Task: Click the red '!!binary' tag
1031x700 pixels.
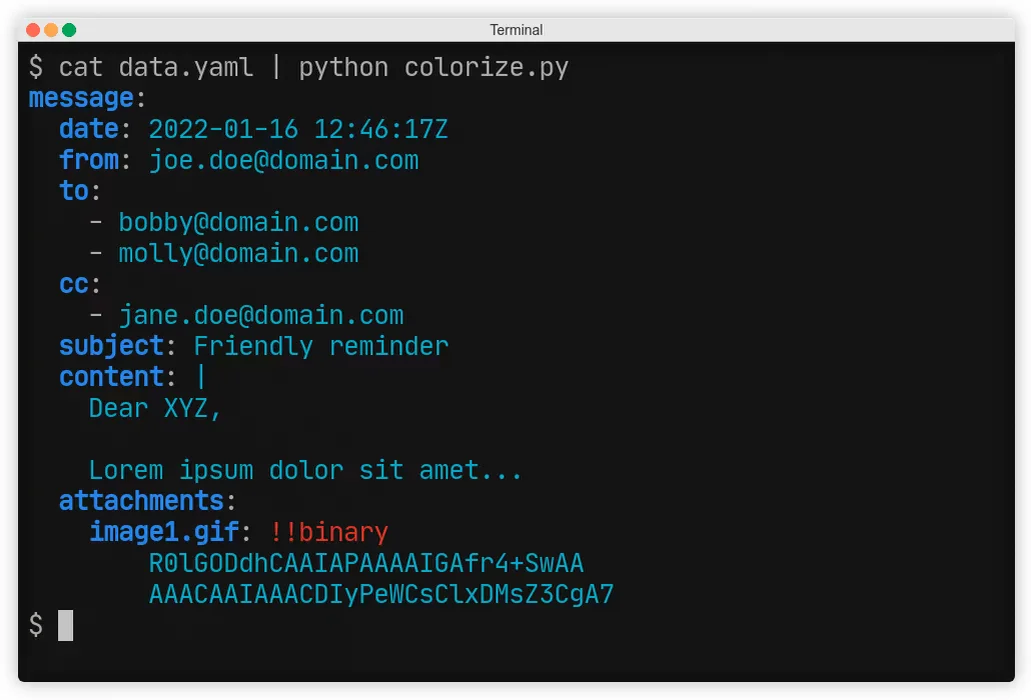Action: (329, 532)
